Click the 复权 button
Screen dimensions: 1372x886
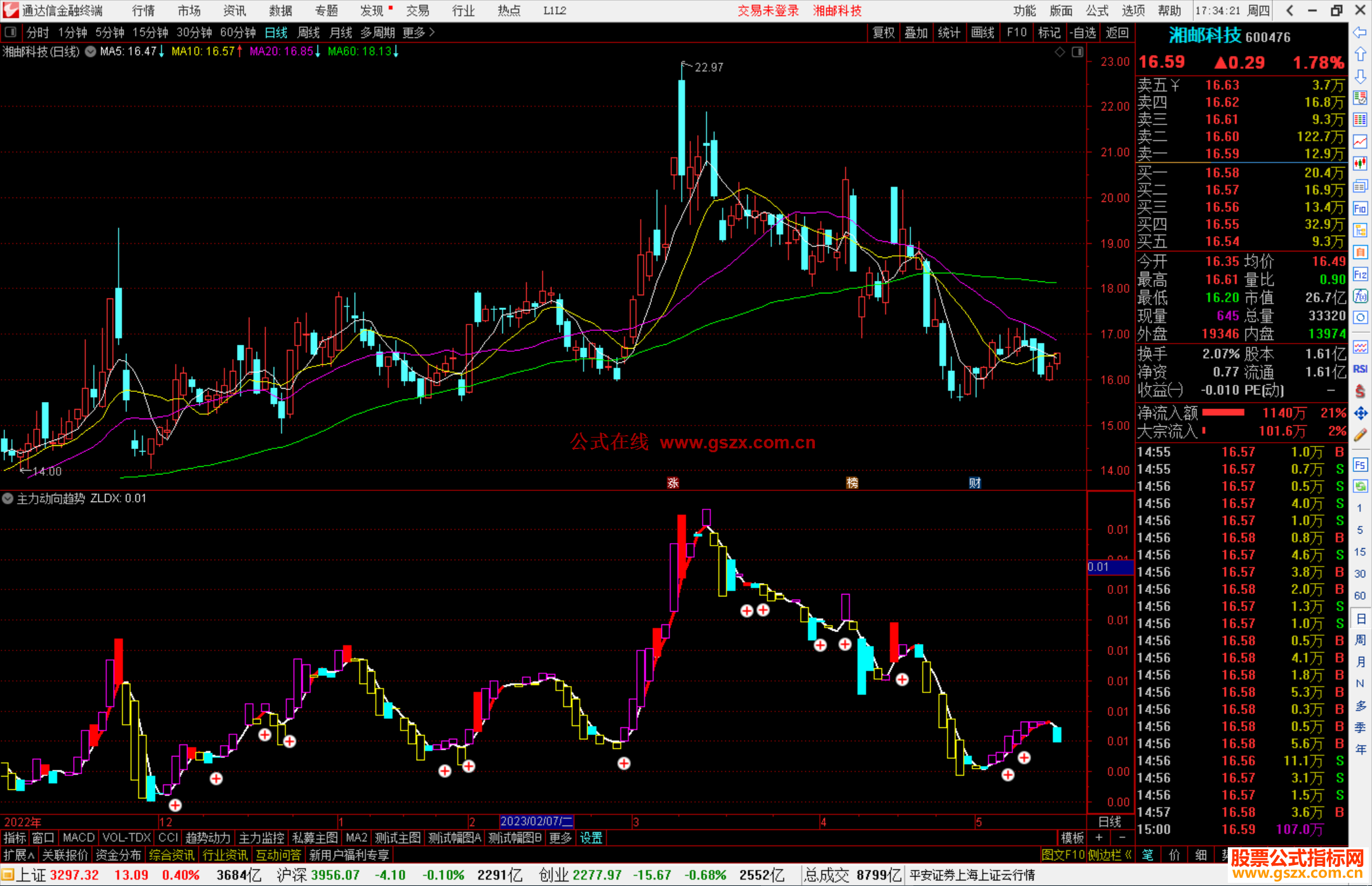pos(883,32)
